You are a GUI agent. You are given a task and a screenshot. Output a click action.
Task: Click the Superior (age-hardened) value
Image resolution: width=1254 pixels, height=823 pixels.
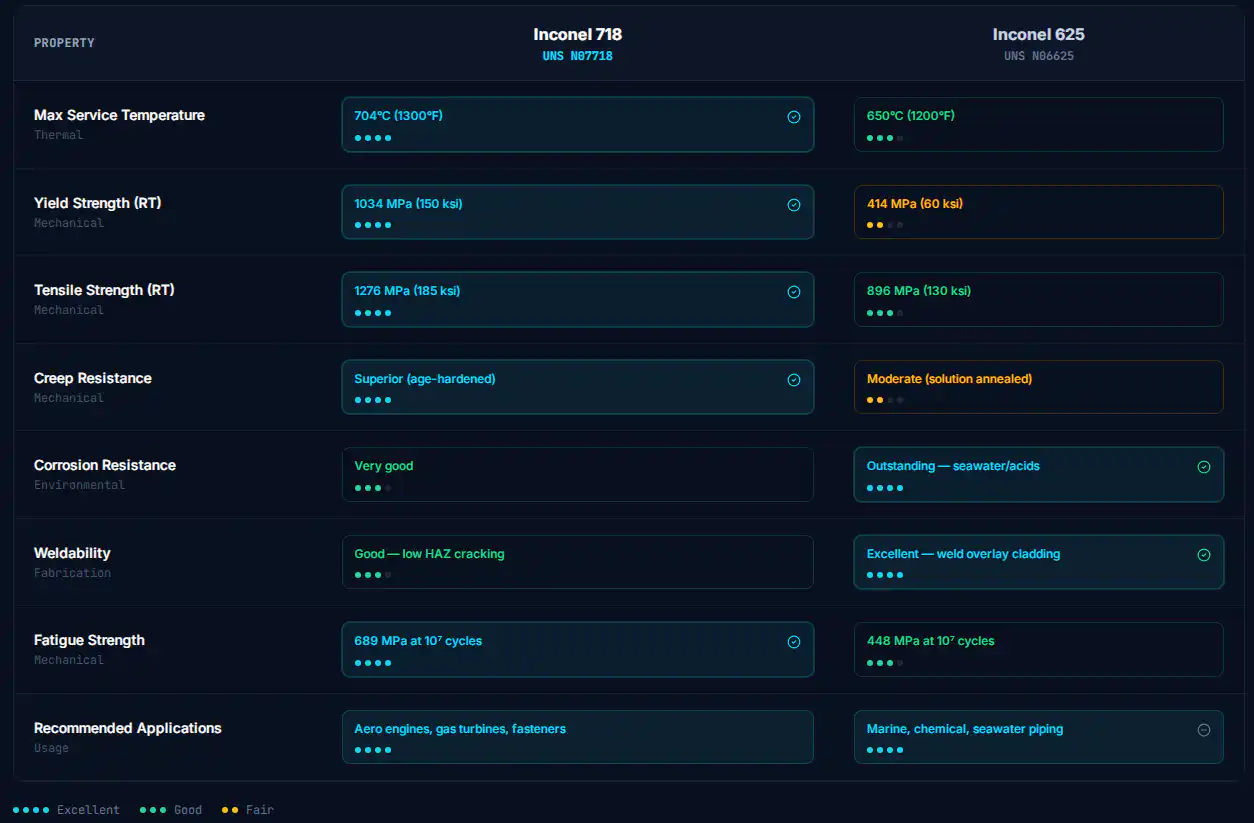pyautogui.click(x=425, y=379)
